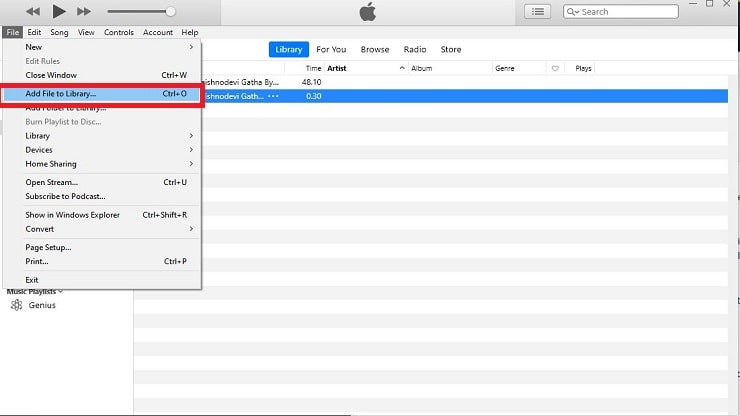Image resolution: width=740 pixels, height=416 pixels.
Task: Select the highlighted song lasting 0.30
Action: click(465, 96)
